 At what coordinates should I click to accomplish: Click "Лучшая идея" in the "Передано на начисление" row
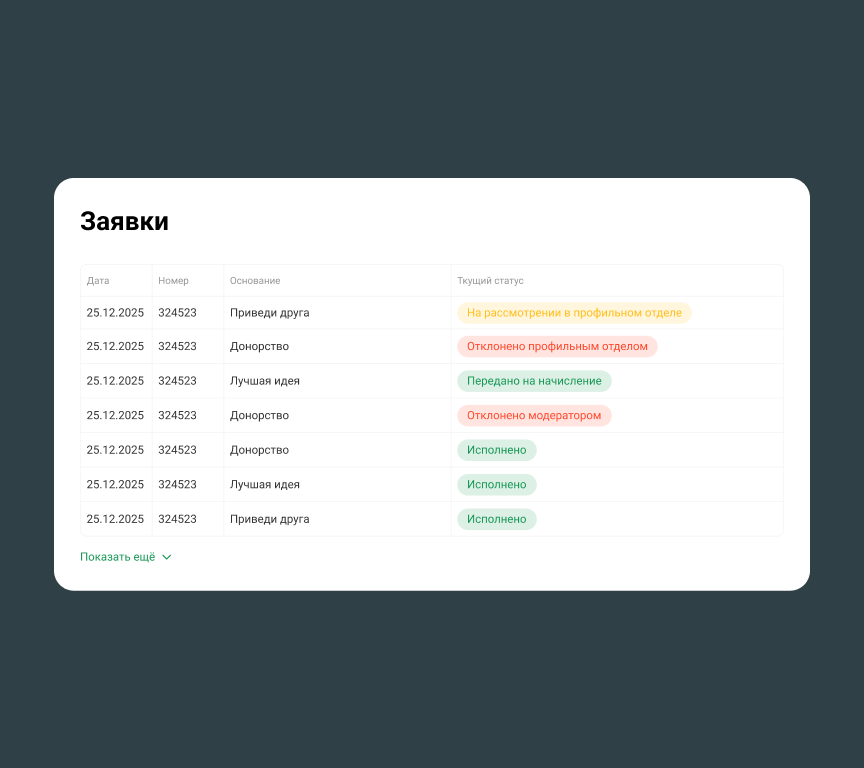click(x=264, y=381)
